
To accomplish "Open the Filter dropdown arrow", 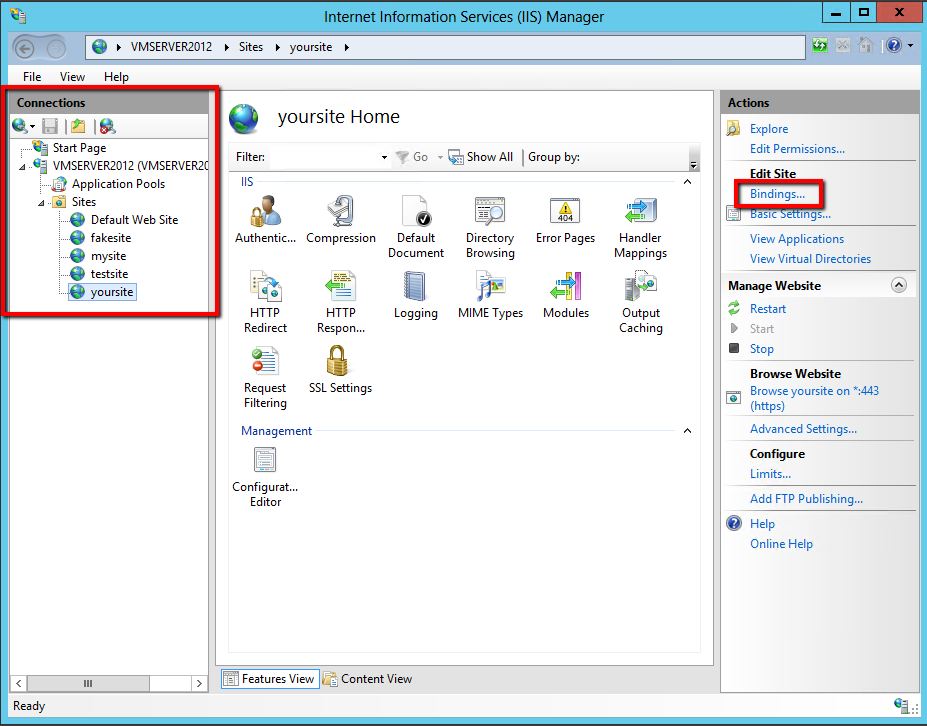I will [384, 157].
